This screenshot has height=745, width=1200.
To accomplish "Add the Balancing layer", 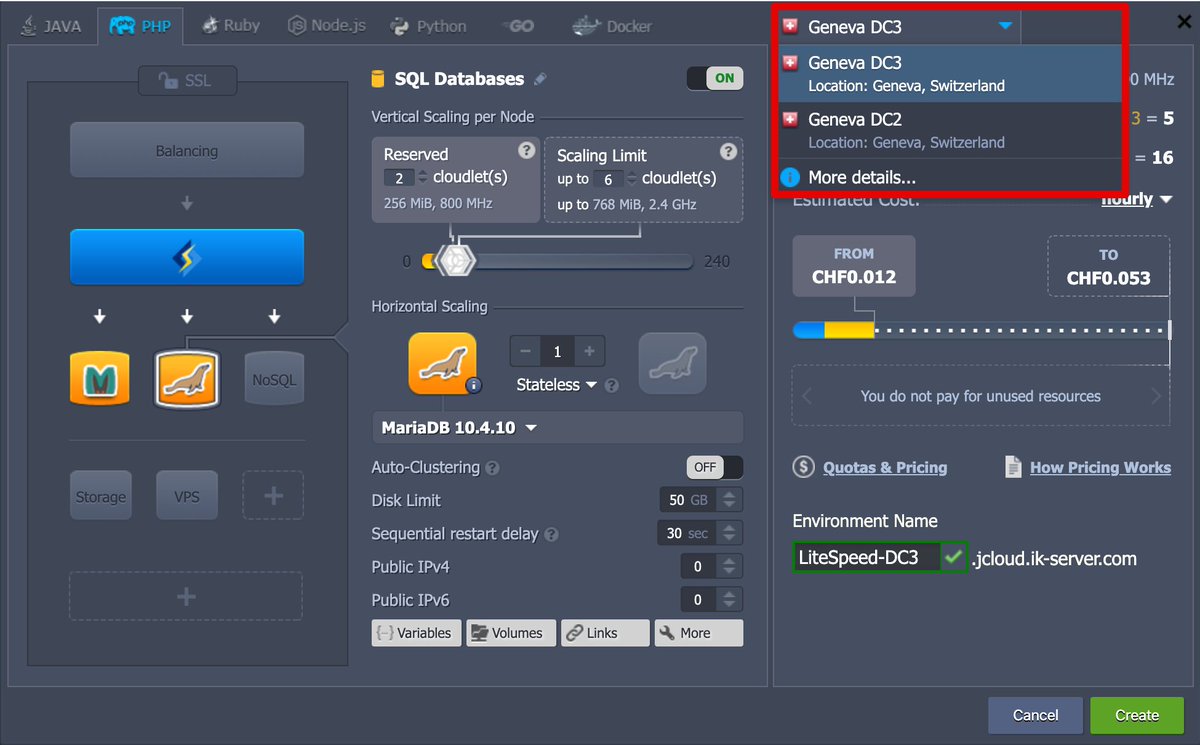I will [187, 151].
